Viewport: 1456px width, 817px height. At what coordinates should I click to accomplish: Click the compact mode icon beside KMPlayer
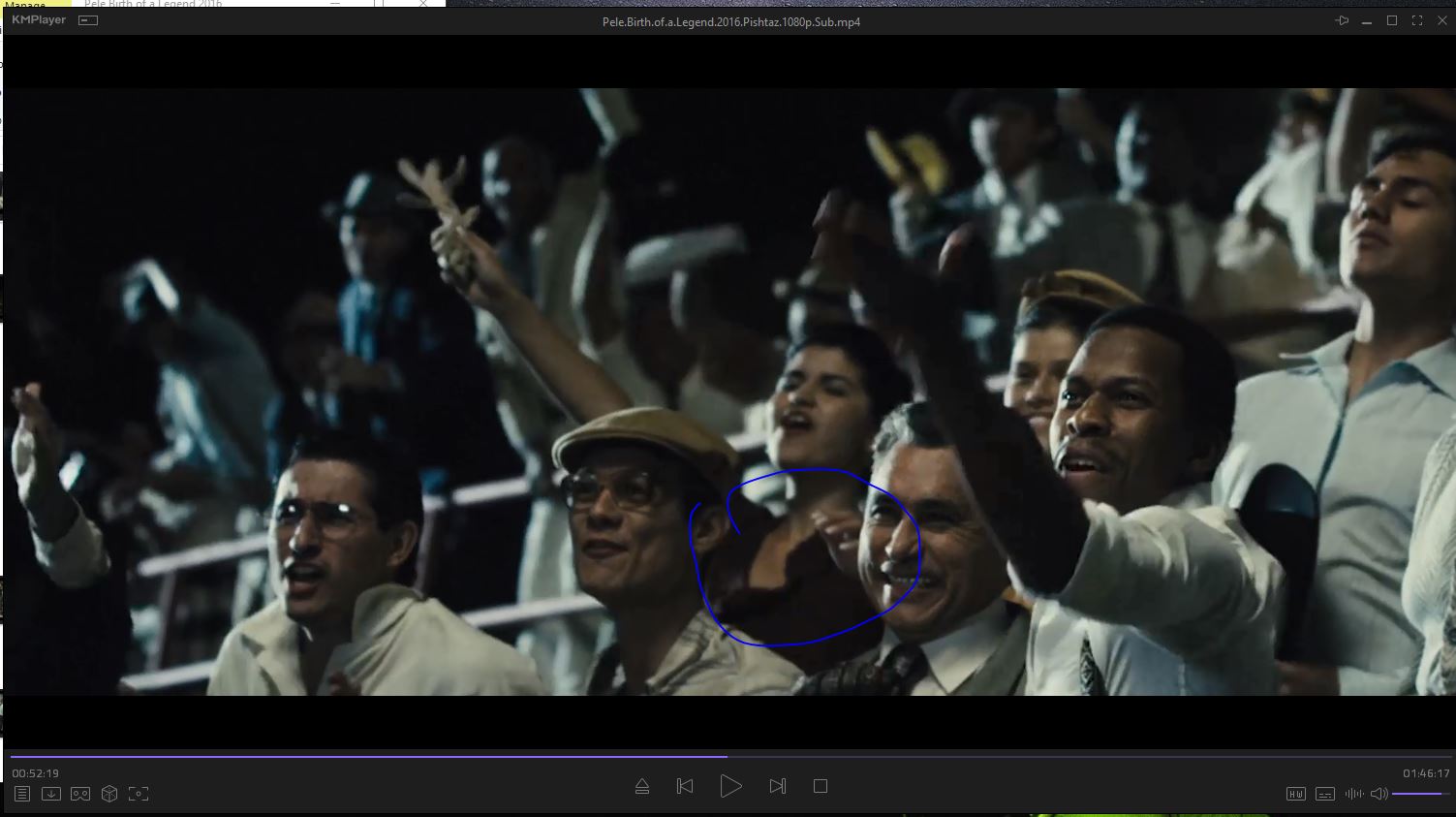pyautogui.click(x=88, y=20)
